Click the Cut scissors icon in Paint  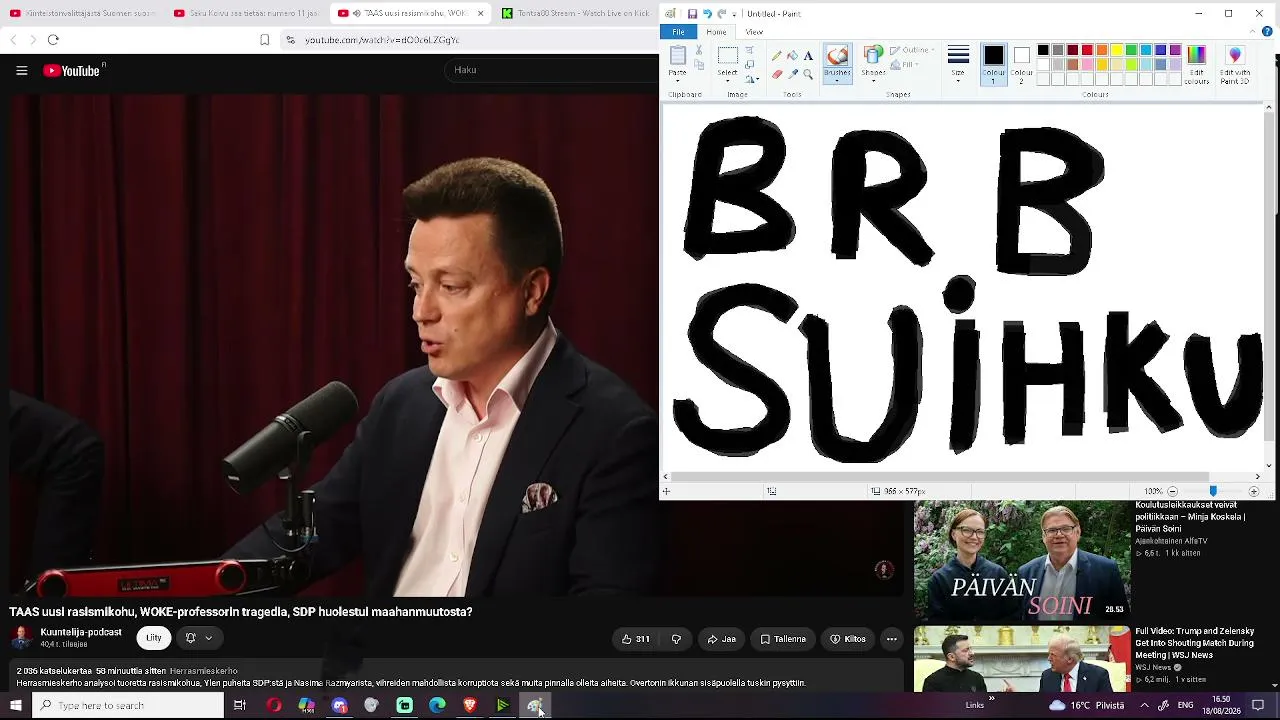point(699,50)
